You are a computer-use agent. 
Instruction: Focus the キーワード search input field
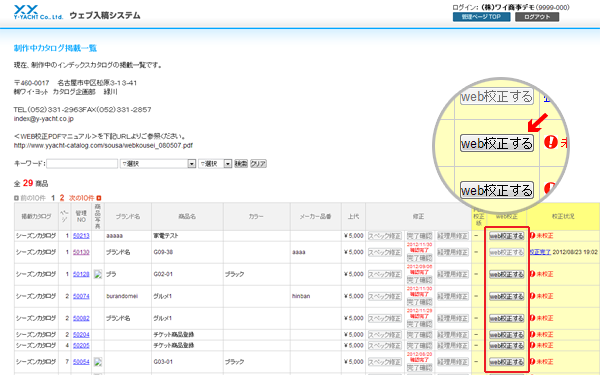pos(82,164)
